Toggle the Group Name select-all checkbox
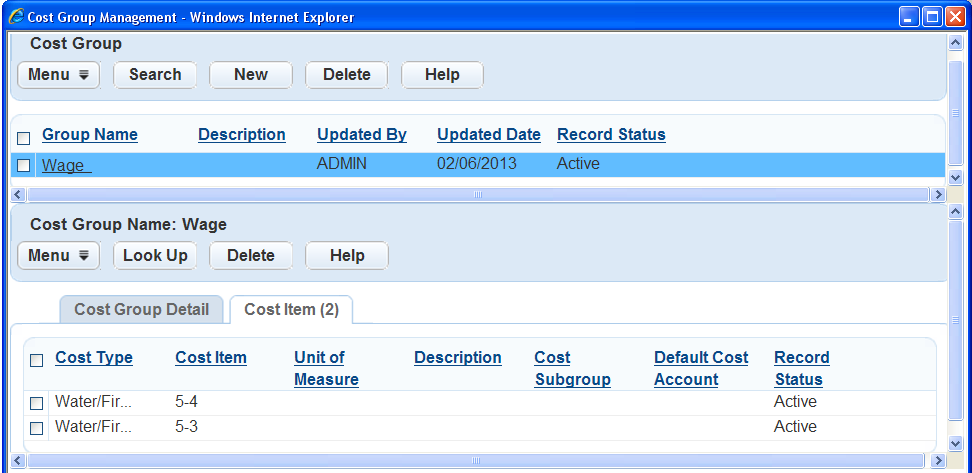972x473 pixels. (x=24, y=137)
